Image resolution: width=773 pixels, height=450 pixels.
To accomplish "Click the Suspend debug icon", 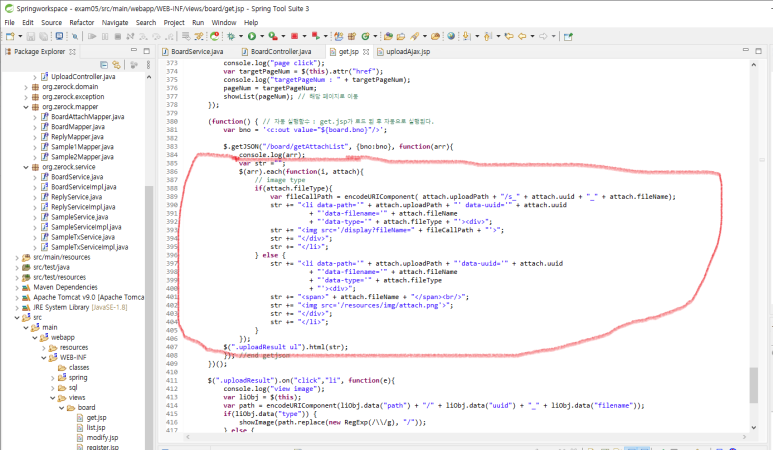I will click(105, 36).
